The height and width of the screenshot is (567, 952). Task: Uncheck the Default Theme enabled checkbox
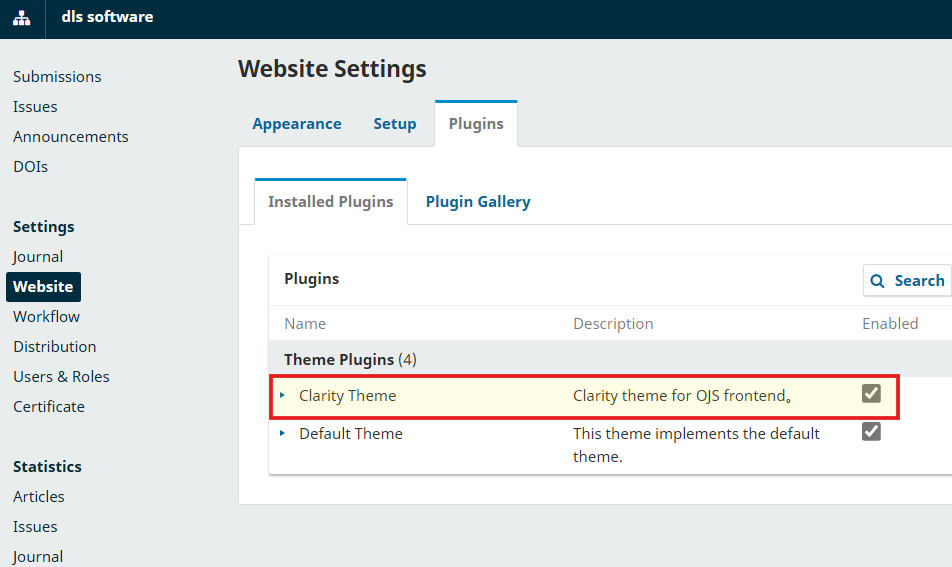coord(871,432)
